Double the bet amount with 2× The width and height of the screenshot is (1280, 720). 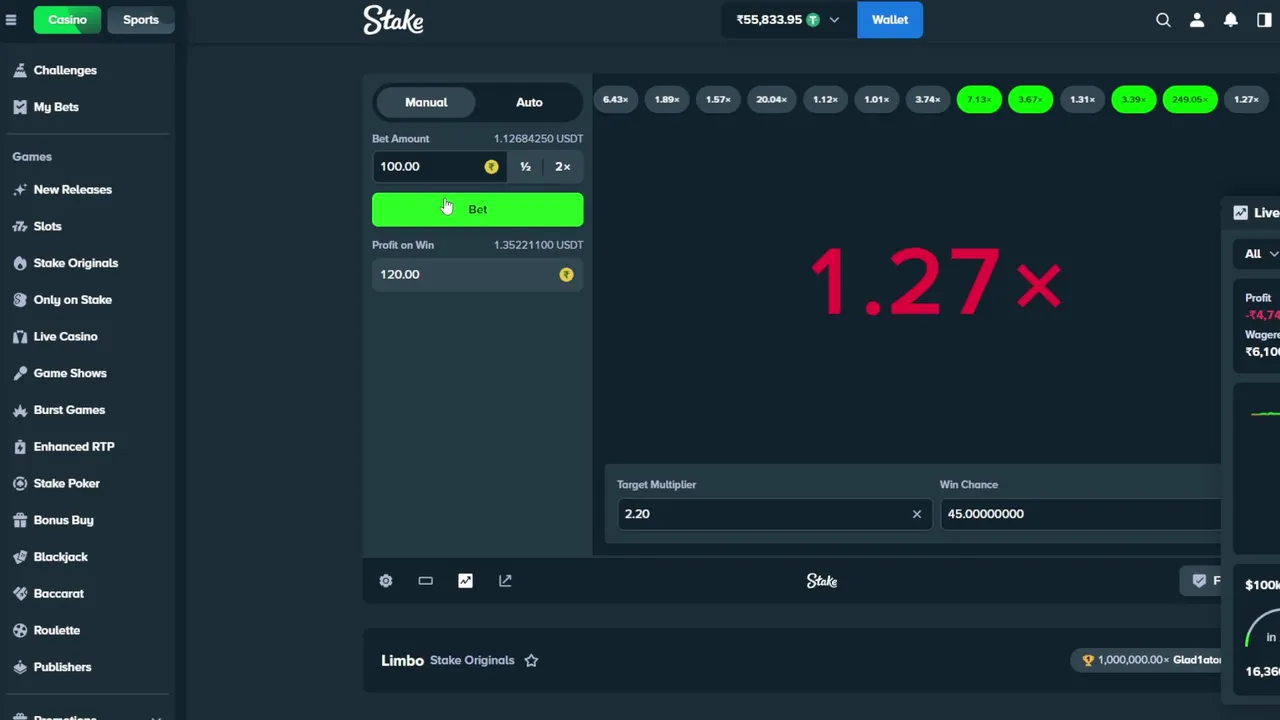click(563, 167)
